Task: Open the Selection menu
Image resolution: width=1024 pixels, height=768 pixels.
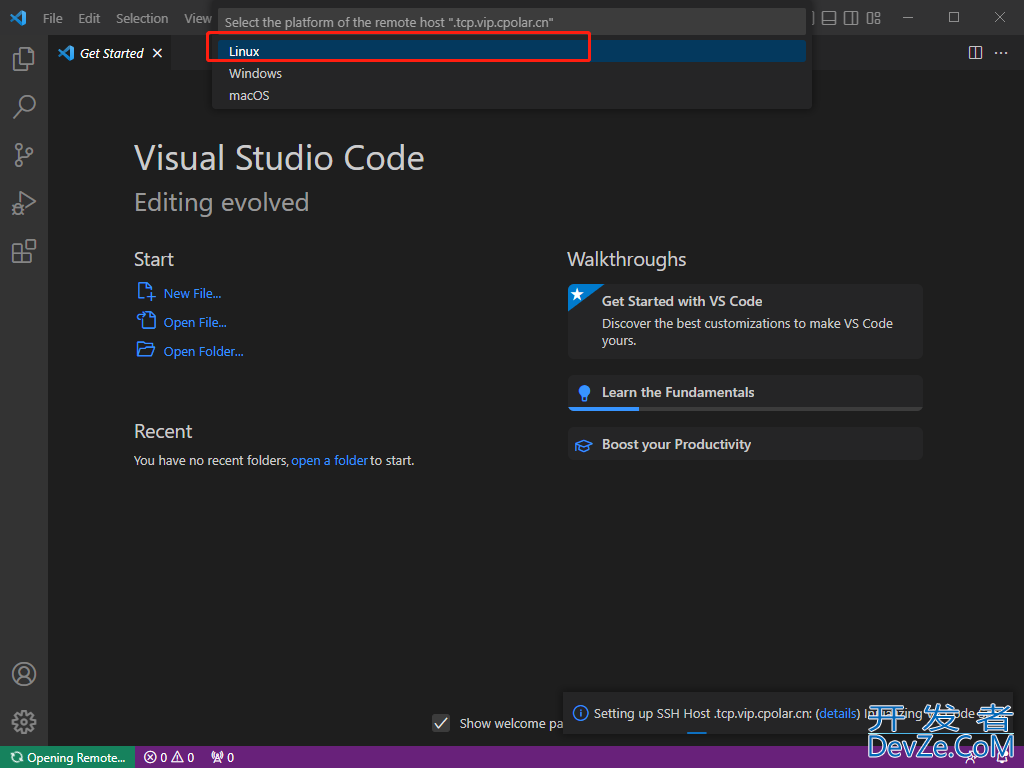Action: click(x=142, y=18)
